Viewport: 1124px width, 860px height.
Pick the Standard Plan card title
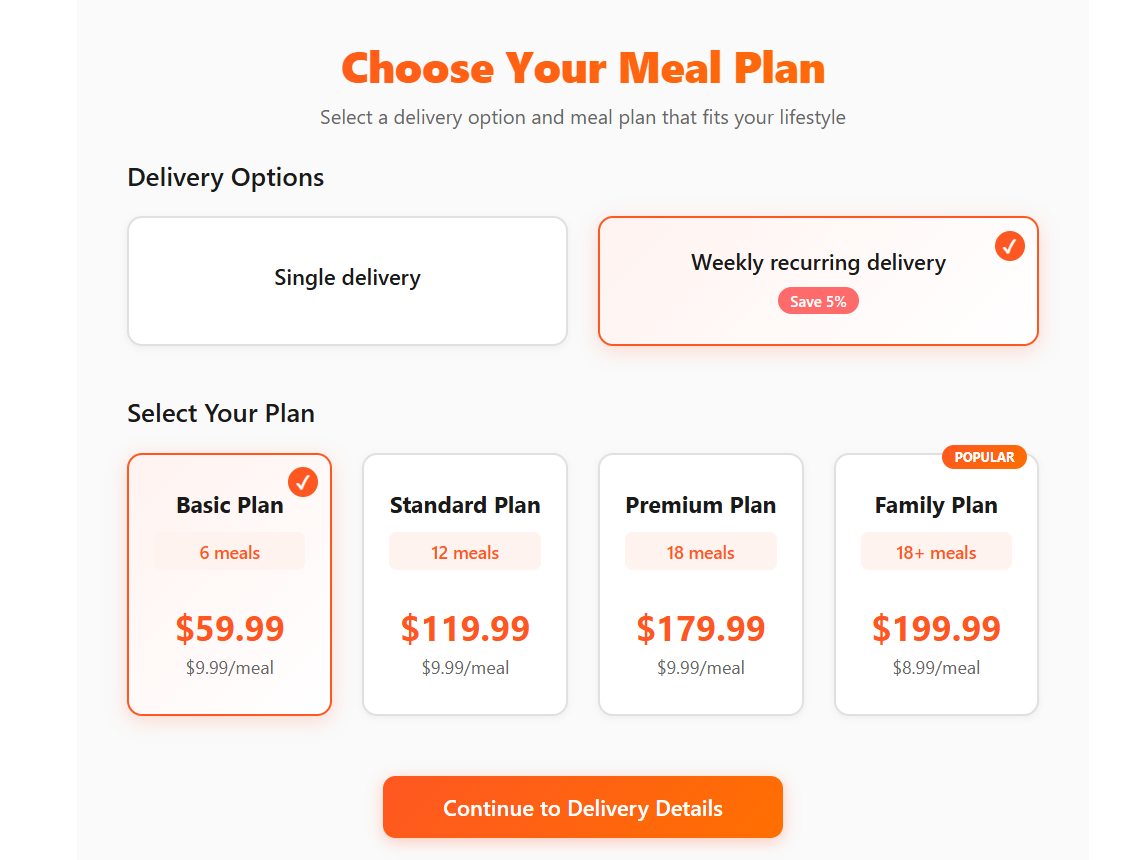[x=465, y=506]
